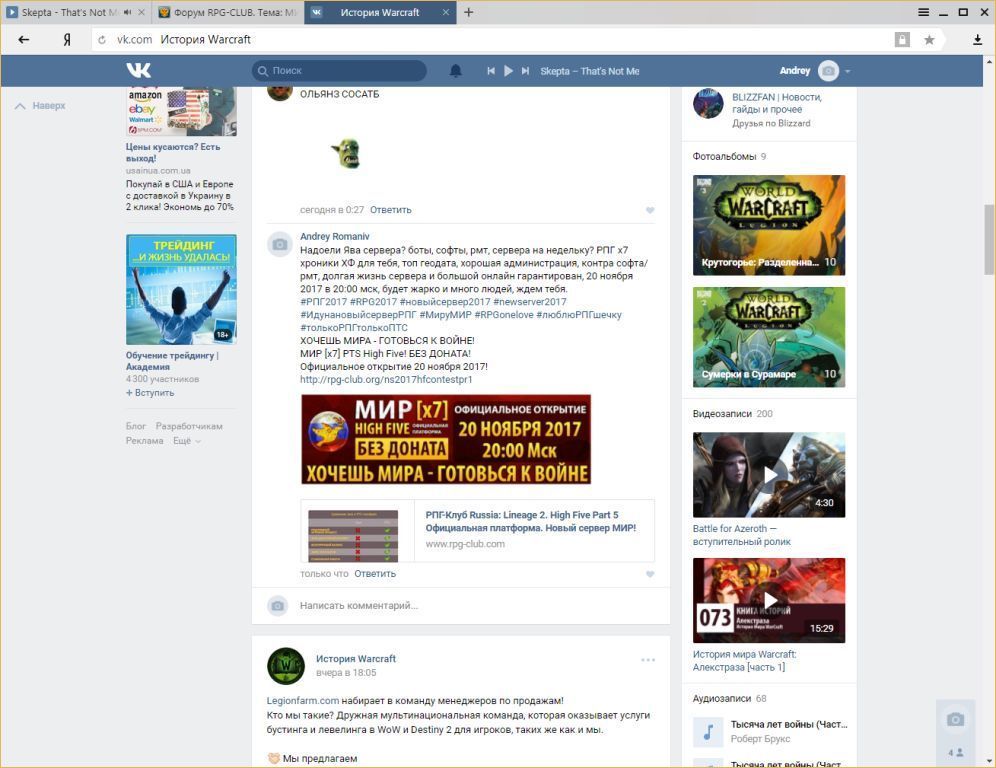Go back with the browser back arrow

[24, 39]
